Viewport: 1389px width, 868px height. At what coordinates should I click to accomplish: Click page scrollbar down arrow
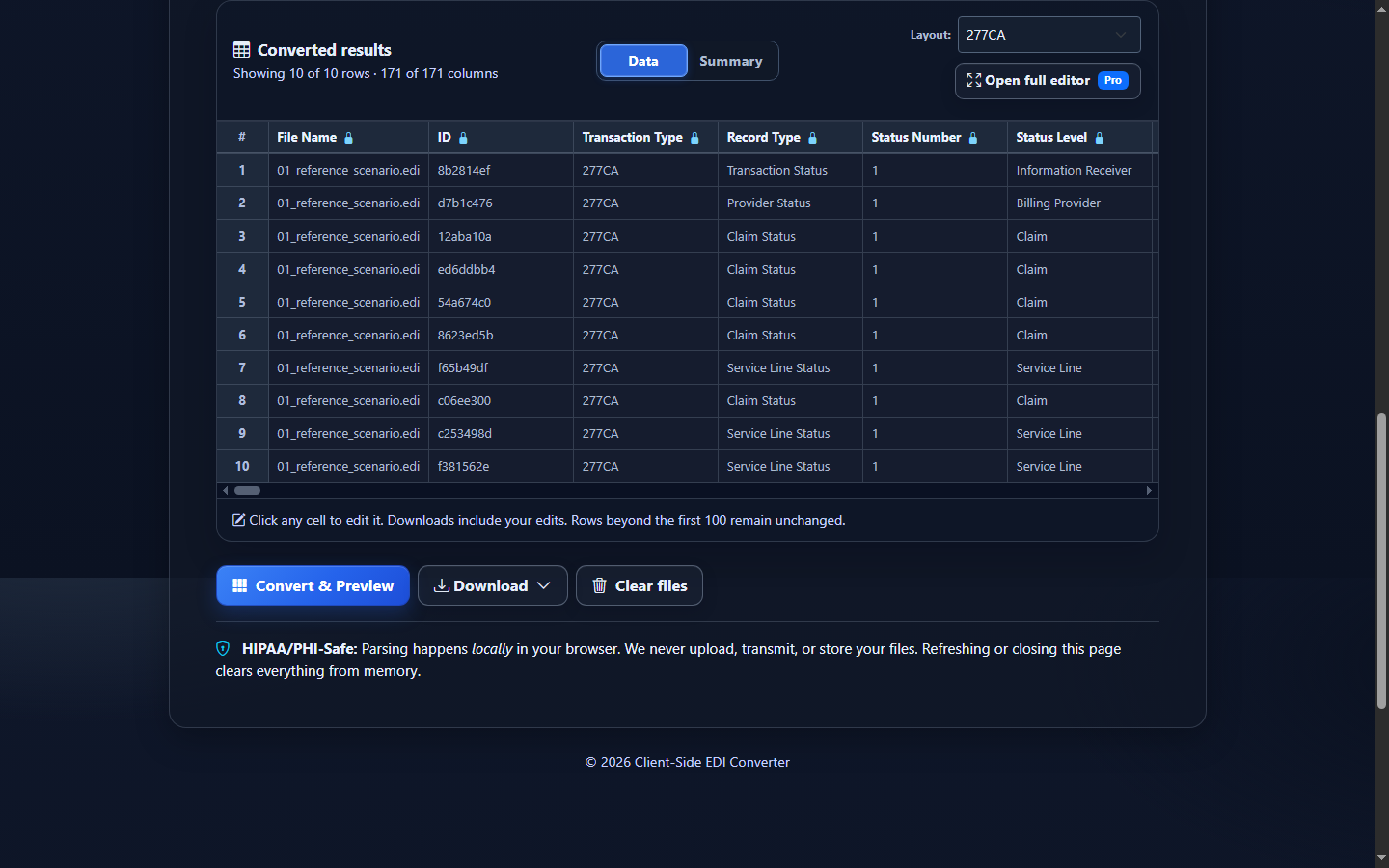[x=1382, y=857]
